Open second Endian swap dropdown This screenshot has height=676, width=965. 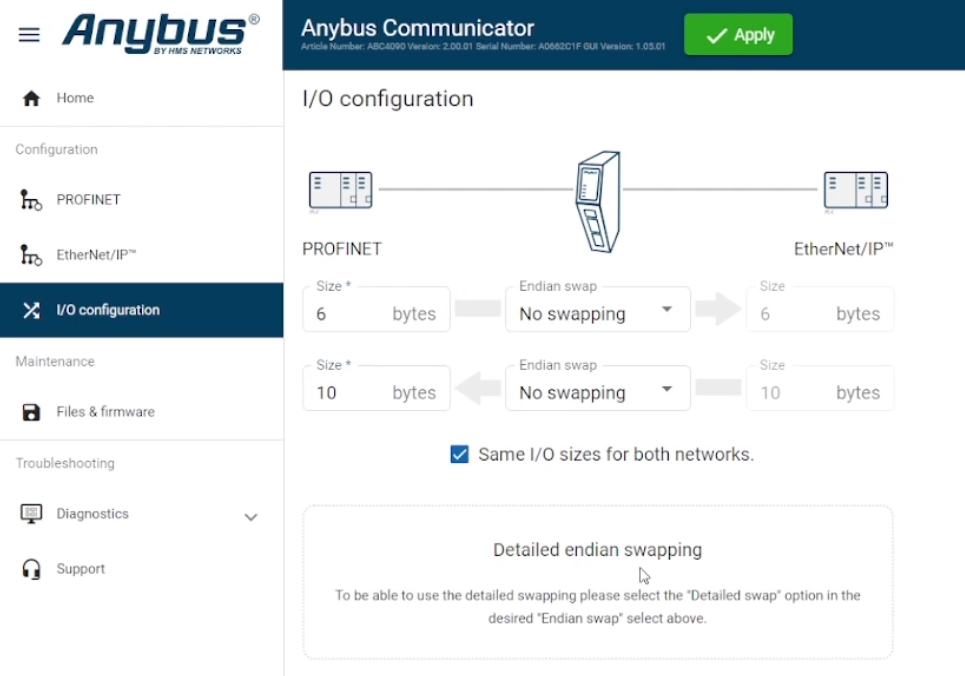(x=598, y=388)
